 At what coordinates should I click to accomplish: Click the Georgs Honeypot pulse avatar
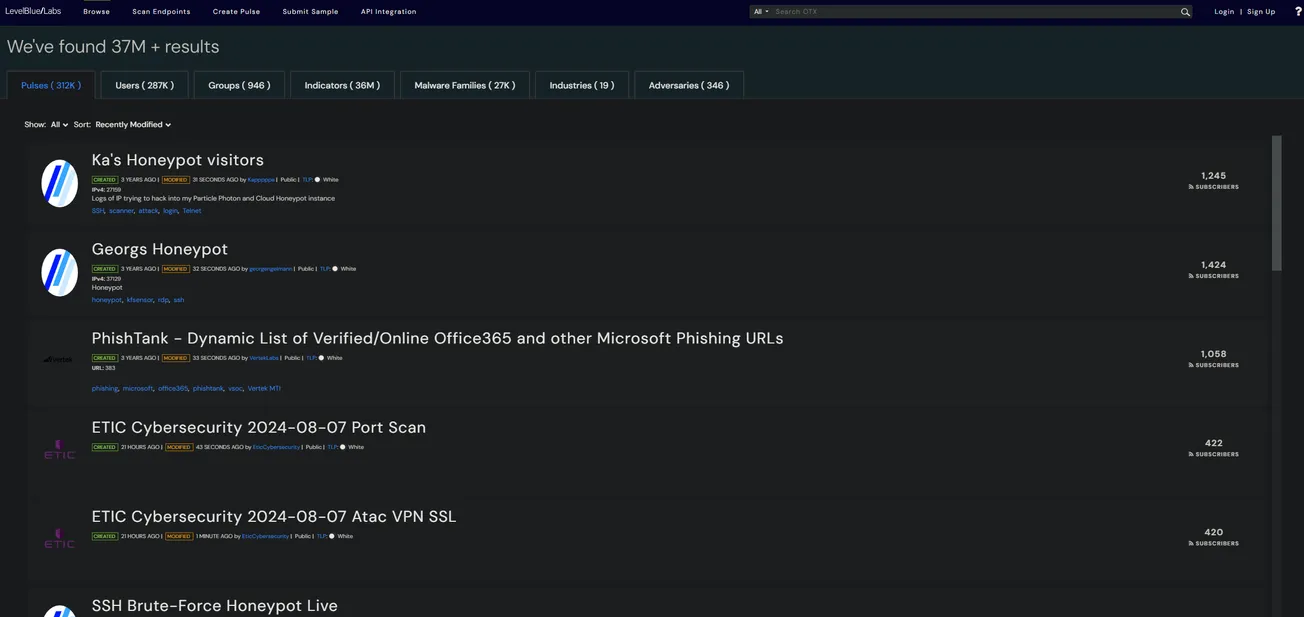[x=59, y=272]
